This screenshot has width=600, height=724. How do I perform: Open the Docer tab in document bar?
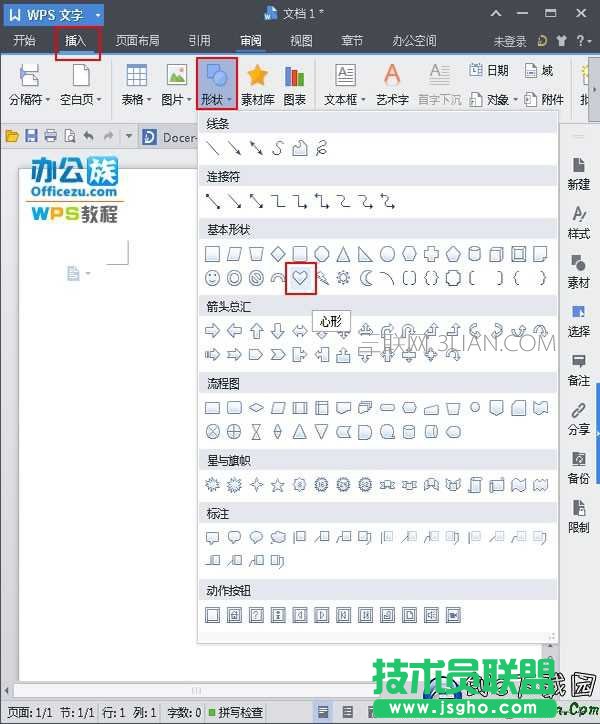(170, 137)
